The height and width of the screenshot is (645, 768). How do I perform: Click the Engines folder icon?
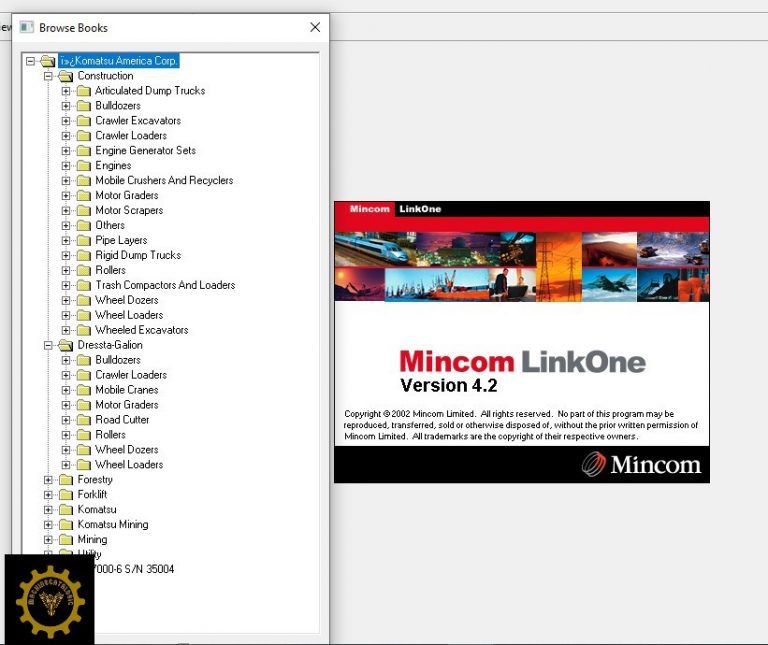(84, 166)
